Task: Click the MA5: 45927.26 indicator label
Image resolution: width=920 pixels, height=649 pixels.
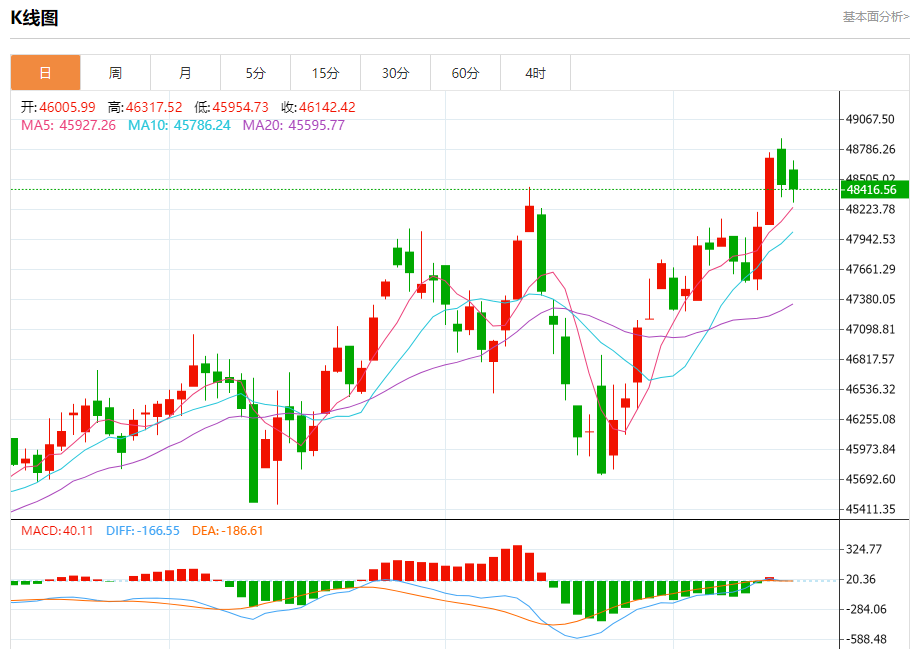Action: tap(68, 126)
